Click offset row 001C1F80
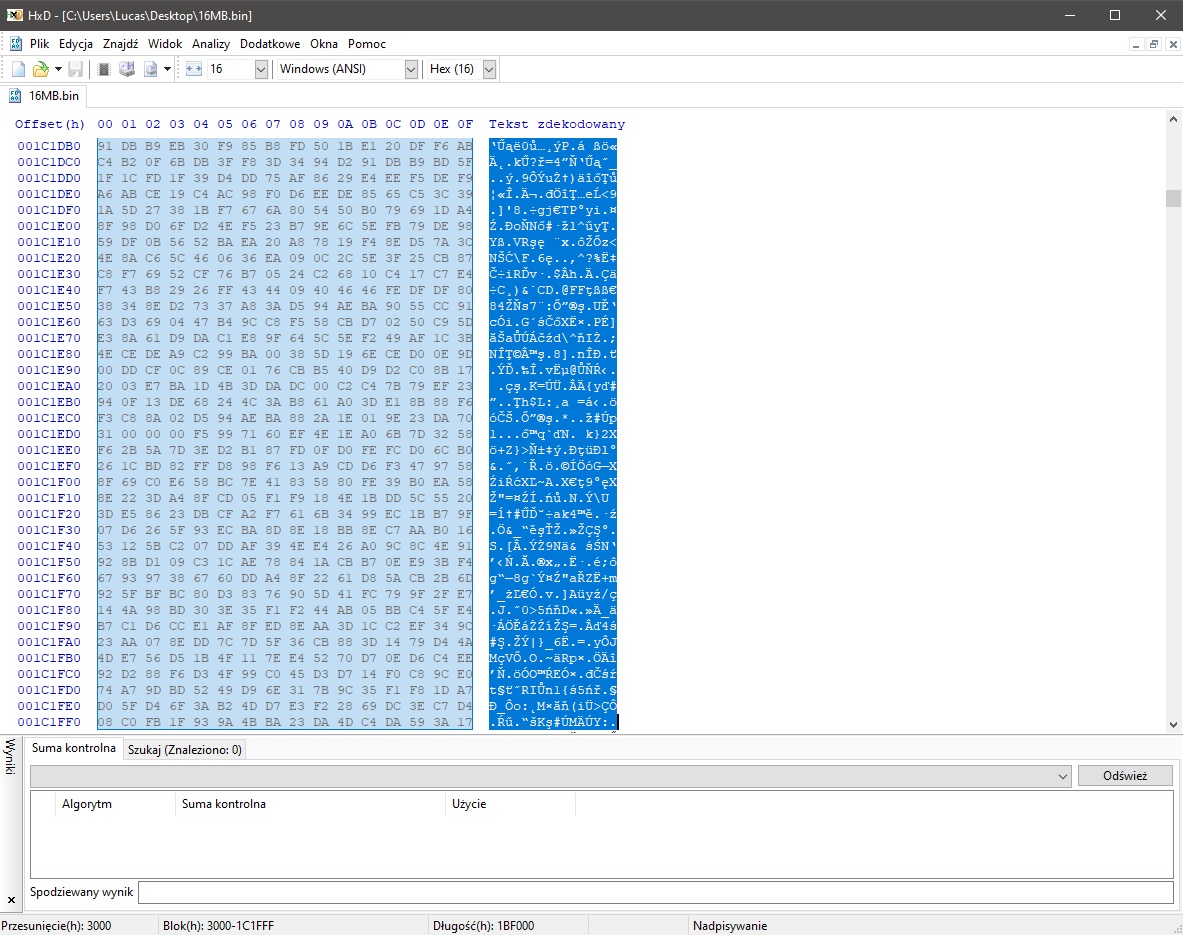This screenshot has width=1183, height=935. pos(49,610)
